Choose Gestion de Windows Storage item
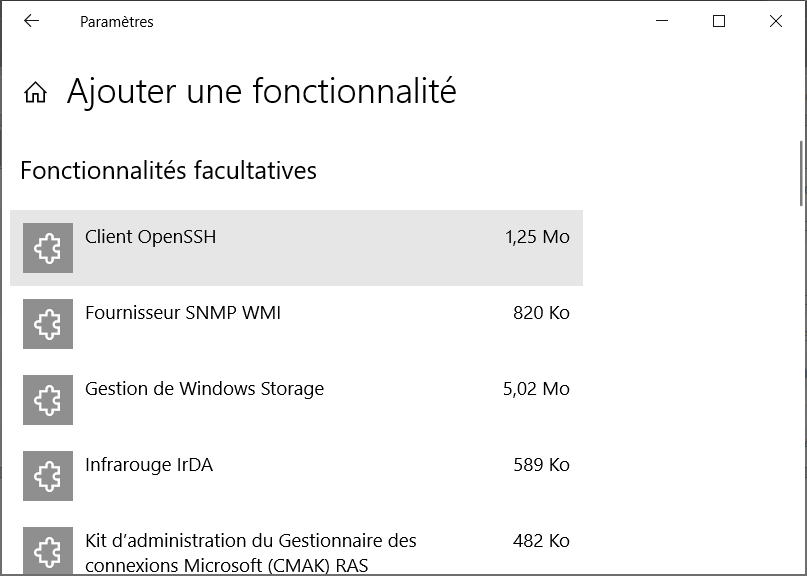Screen dimensions: 807x576 coord(296,400)
